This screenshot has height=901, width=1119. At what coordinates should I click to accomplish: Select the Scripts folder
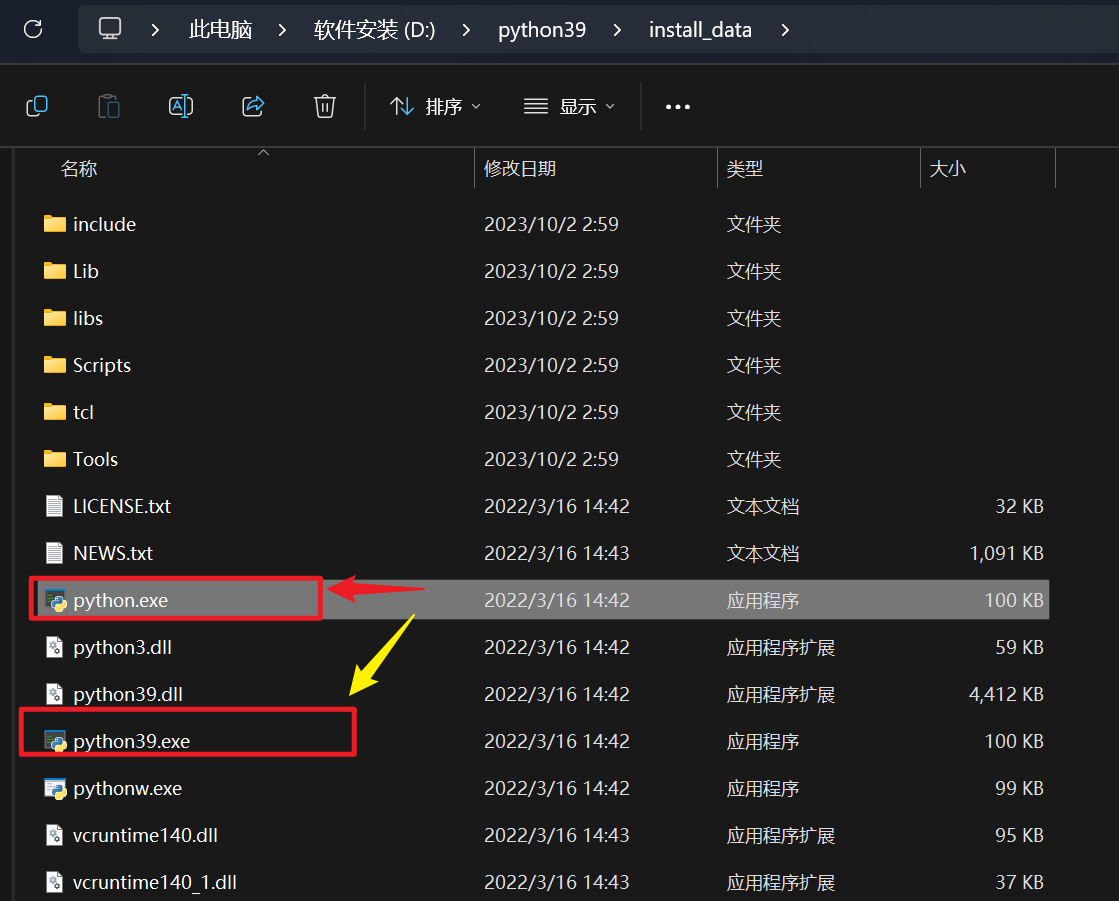pos(101,365)
